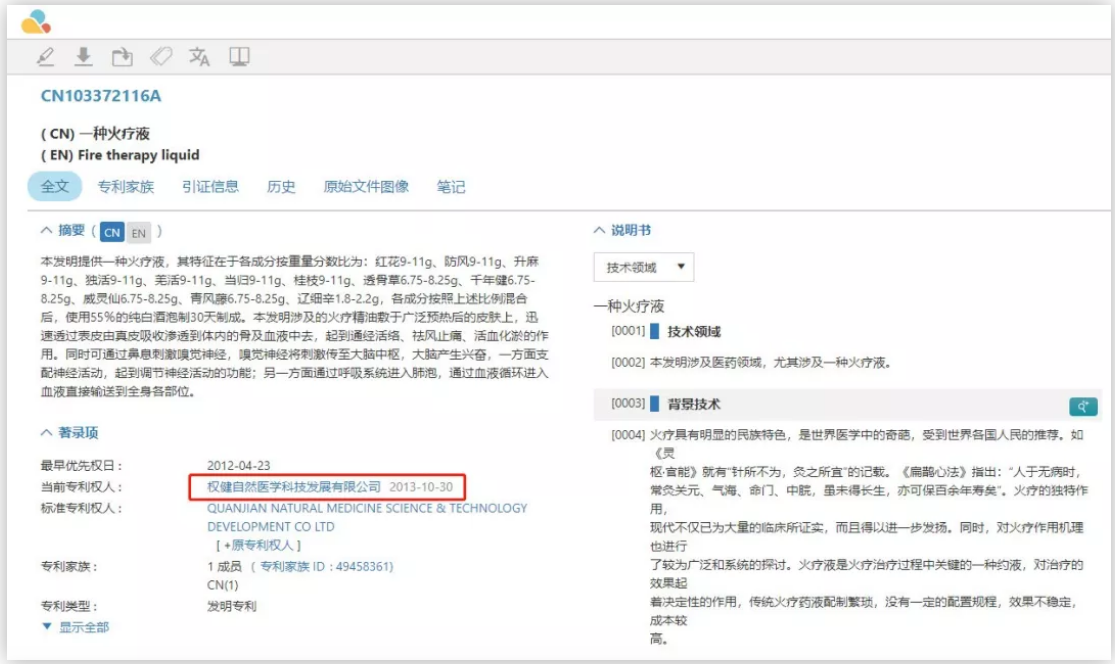Click the teal search icon beside 背景技术
Screen dimensions: 1115x664
[x=1083, y=405]
